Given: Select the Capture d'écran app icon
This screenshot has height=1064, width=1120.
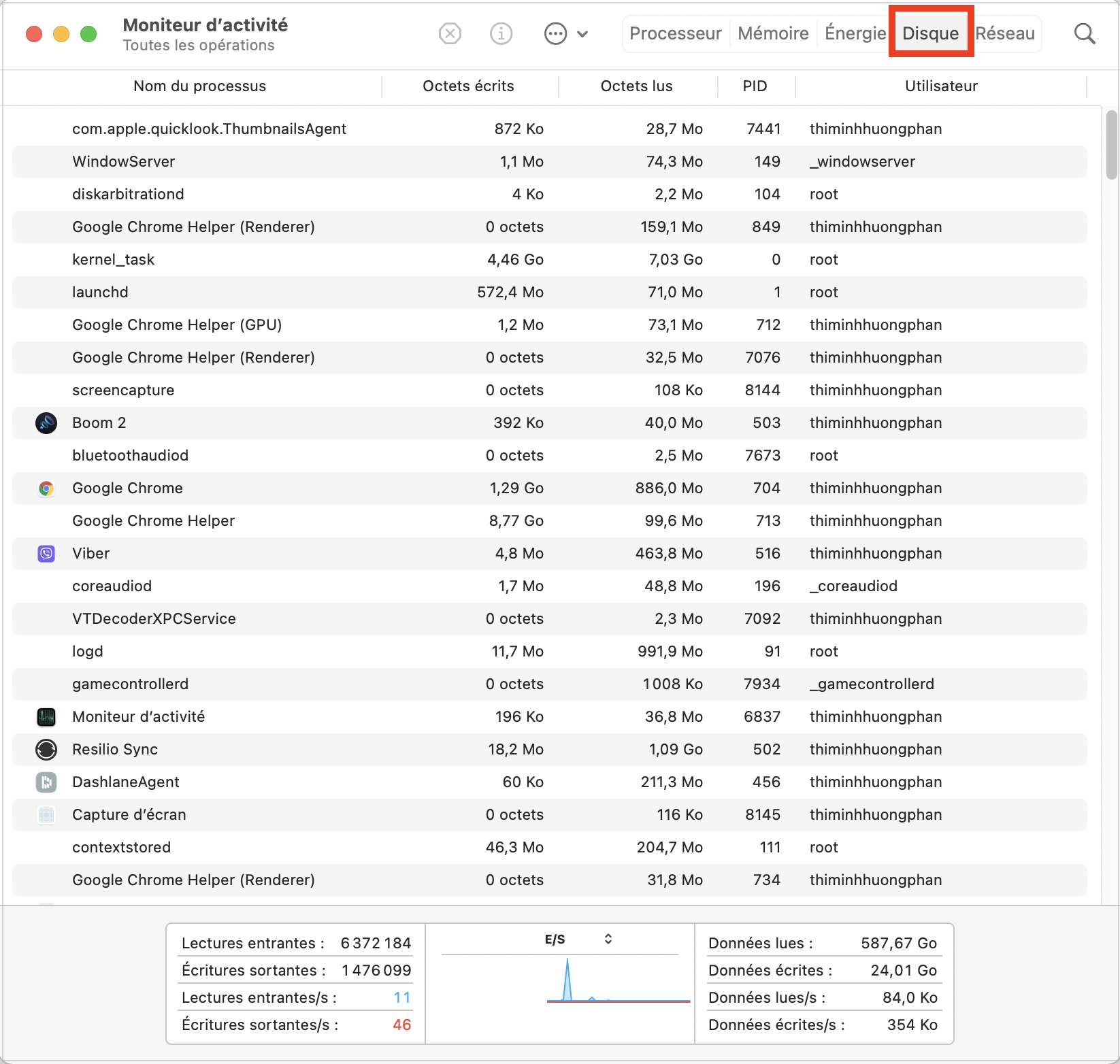Looking at the screenshot, I should point(46,815).
